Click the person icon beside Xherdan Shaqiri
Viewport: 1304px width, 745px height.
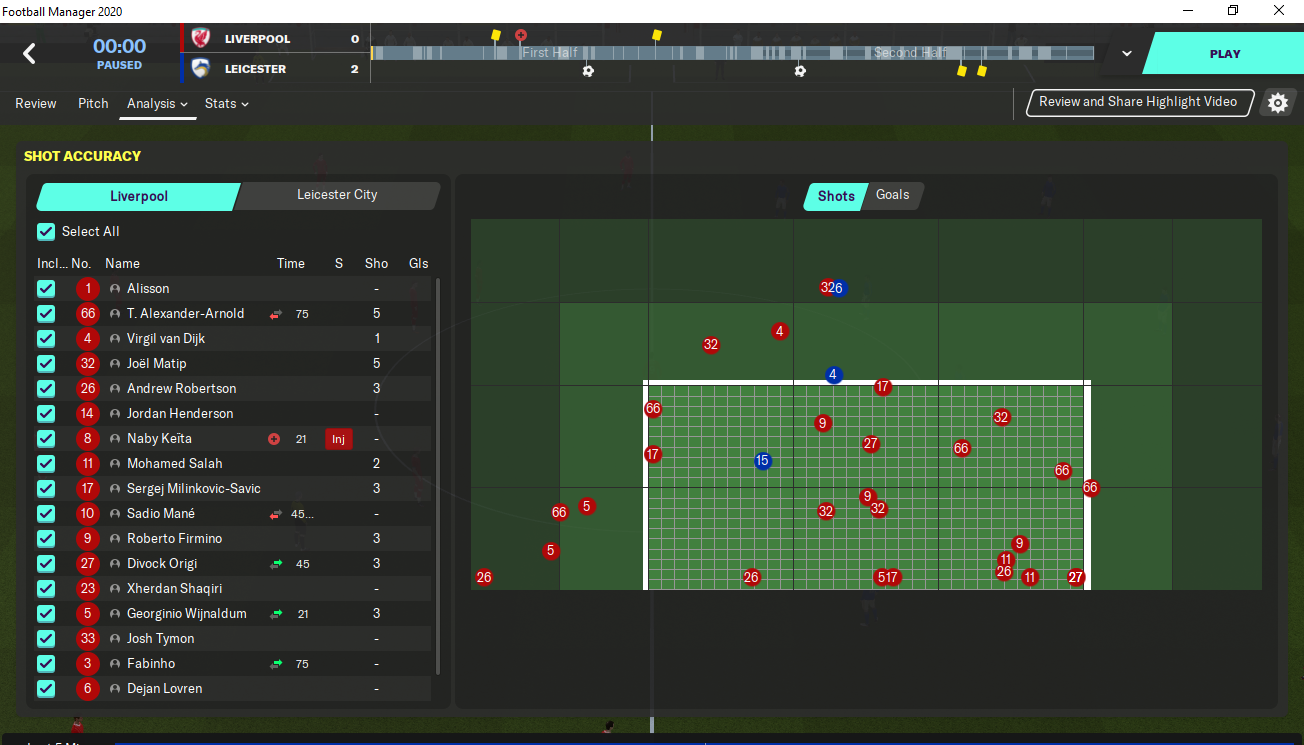(115, 589)
